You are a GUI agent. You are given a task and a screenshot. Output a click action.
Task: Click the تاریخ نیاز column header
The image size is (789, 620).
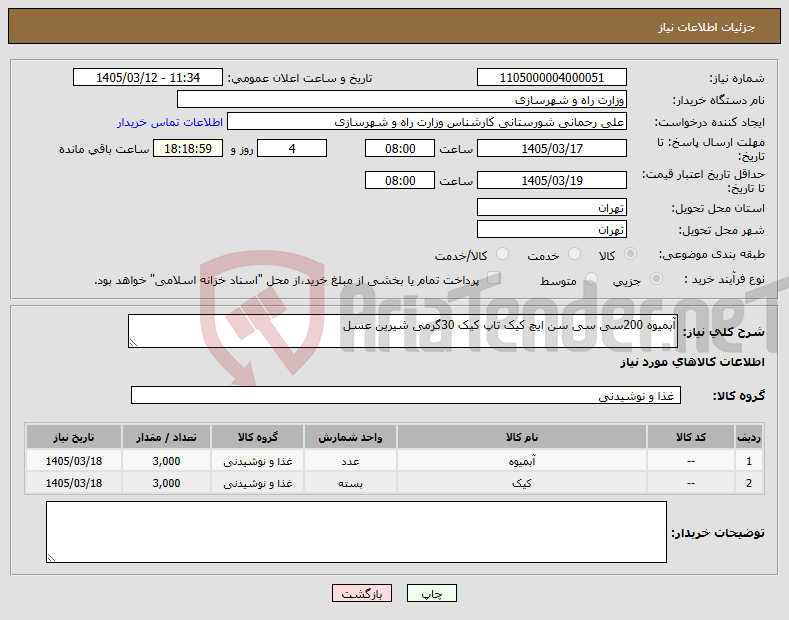pos(73,437)
